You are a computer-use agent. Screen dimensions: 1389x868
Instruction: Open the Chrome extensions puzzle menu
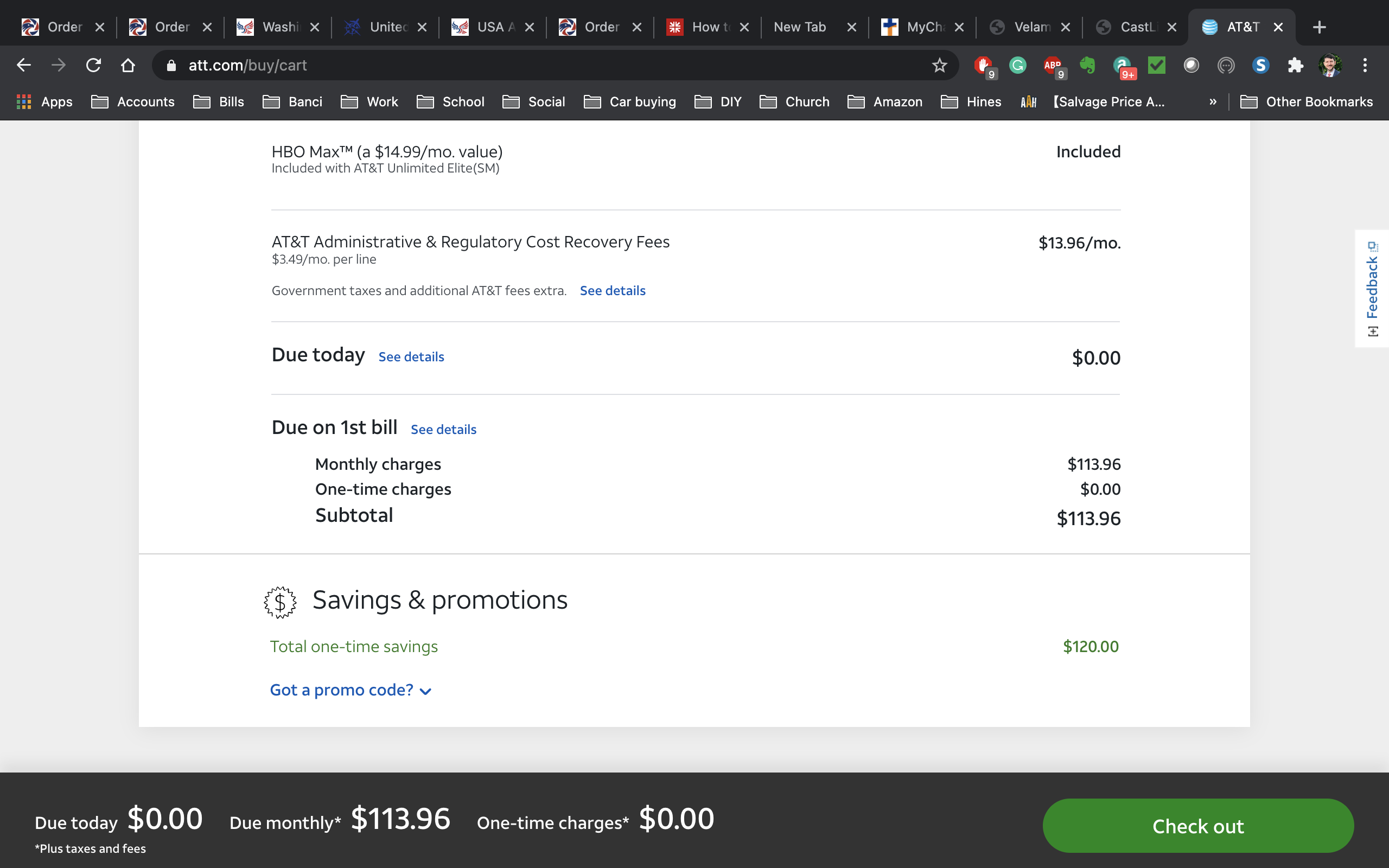click(x=1296, y=66)
